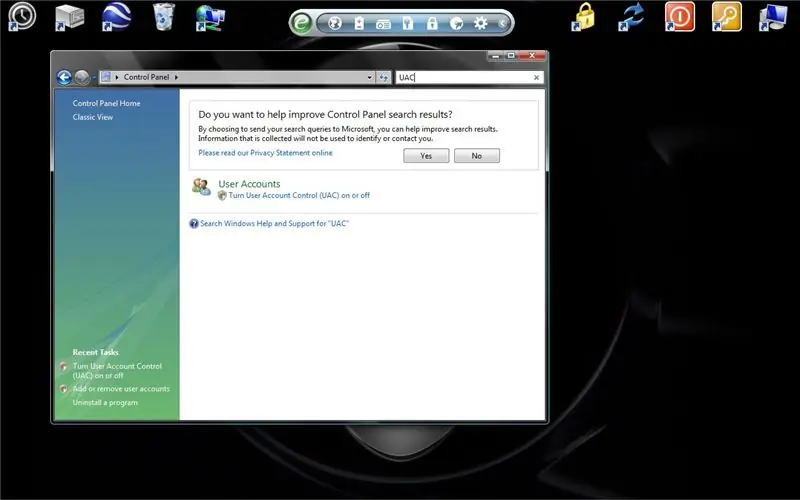
Task: Click the battery icon in the dock
Action: point(359,23)
